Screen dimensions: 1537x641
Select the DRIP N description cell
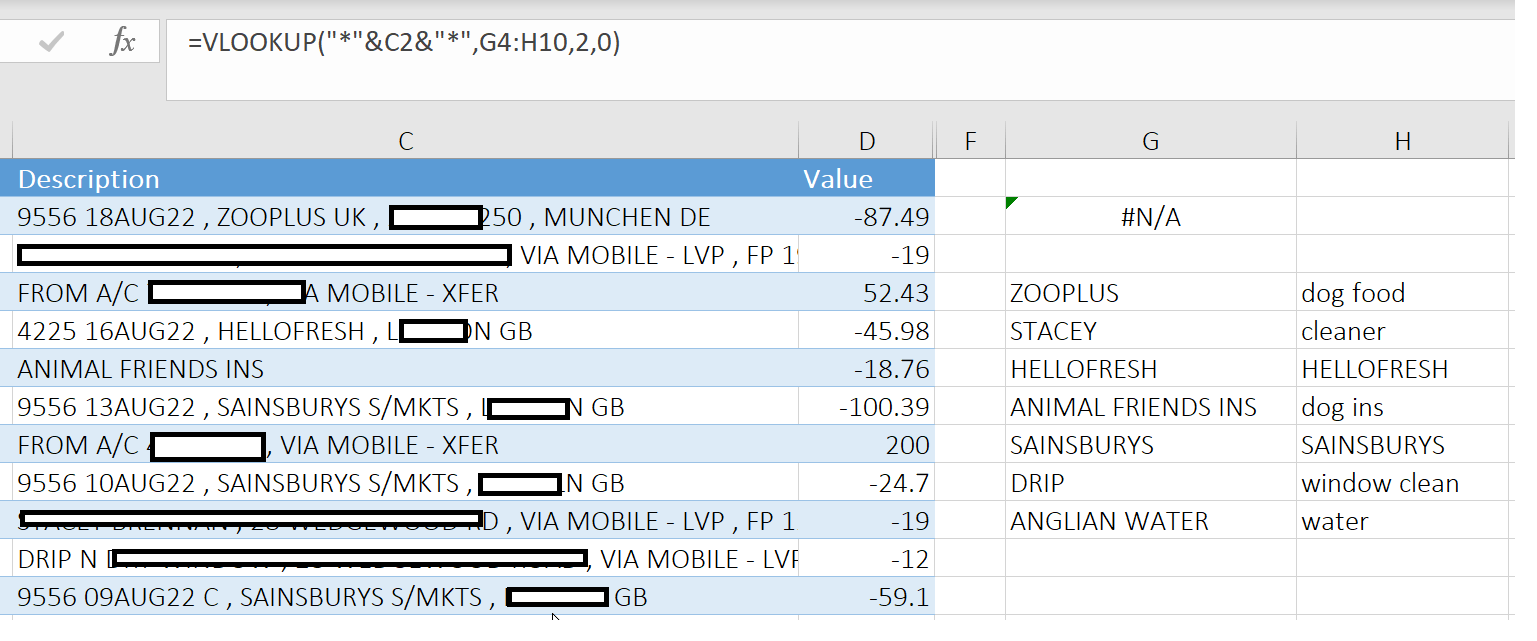coord(405,559)
